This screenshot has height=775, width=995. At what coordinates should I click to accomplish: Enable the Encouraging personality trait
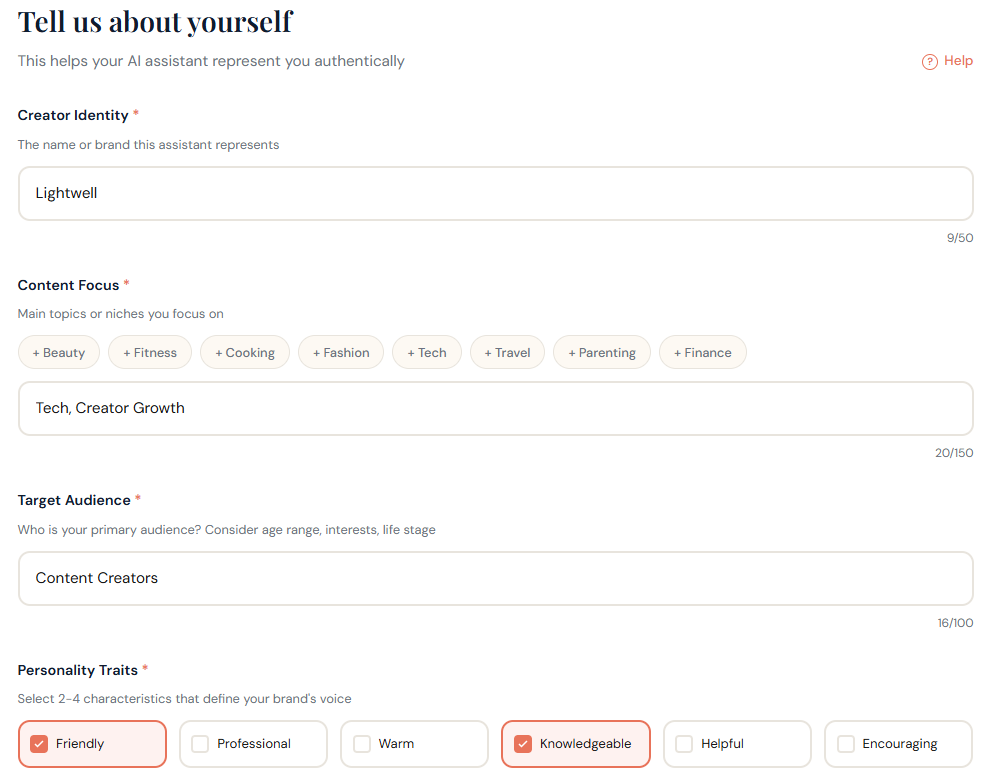897,743
